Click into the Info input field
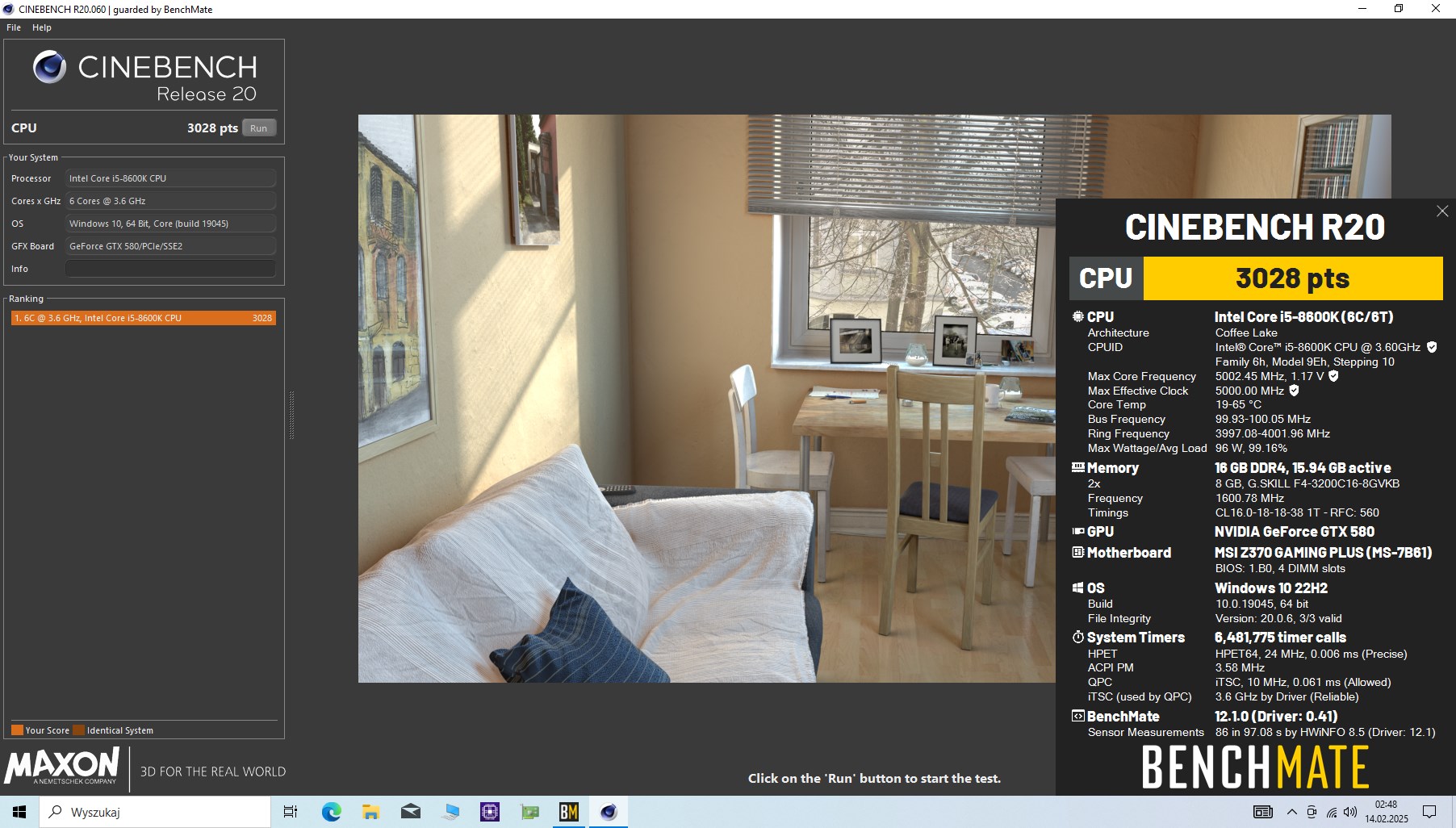The width and height of the screenshot is (1456, 828). [x=170, y=269]
